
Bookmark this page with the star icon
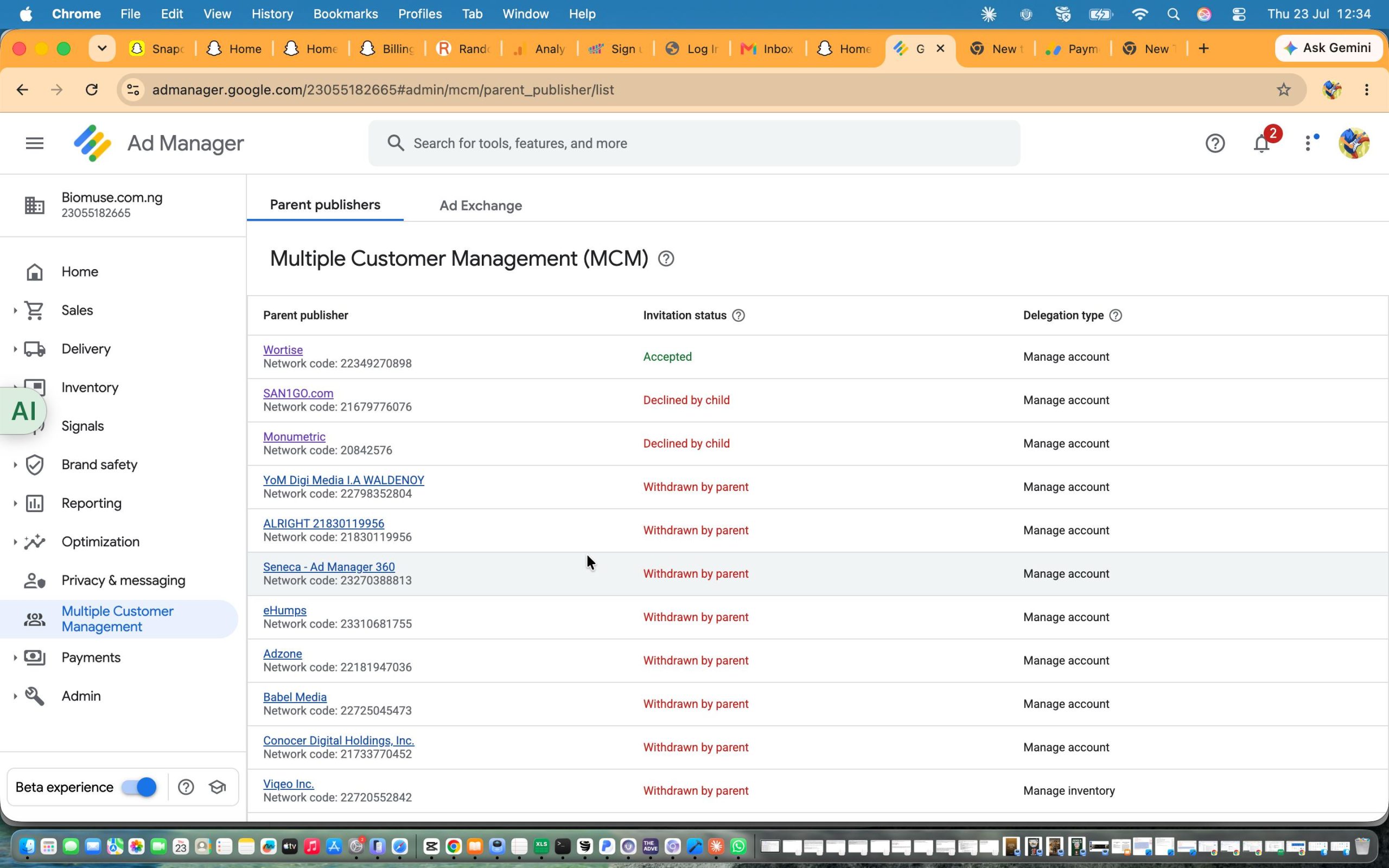click(x=1283, y=90)
